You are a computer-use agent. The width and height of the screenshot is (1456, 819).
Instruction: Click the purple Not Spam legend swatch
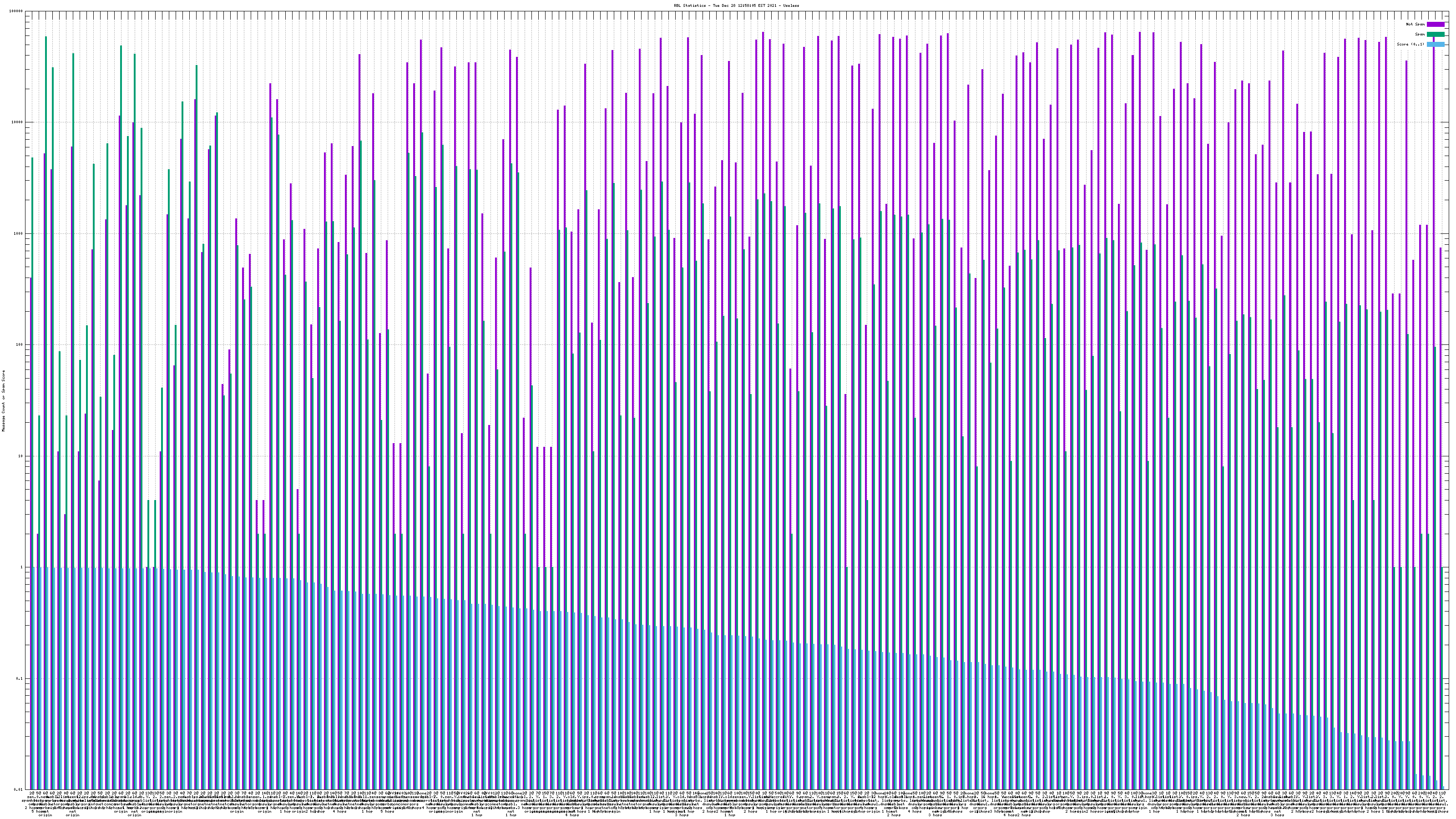tap(1435, 24)
